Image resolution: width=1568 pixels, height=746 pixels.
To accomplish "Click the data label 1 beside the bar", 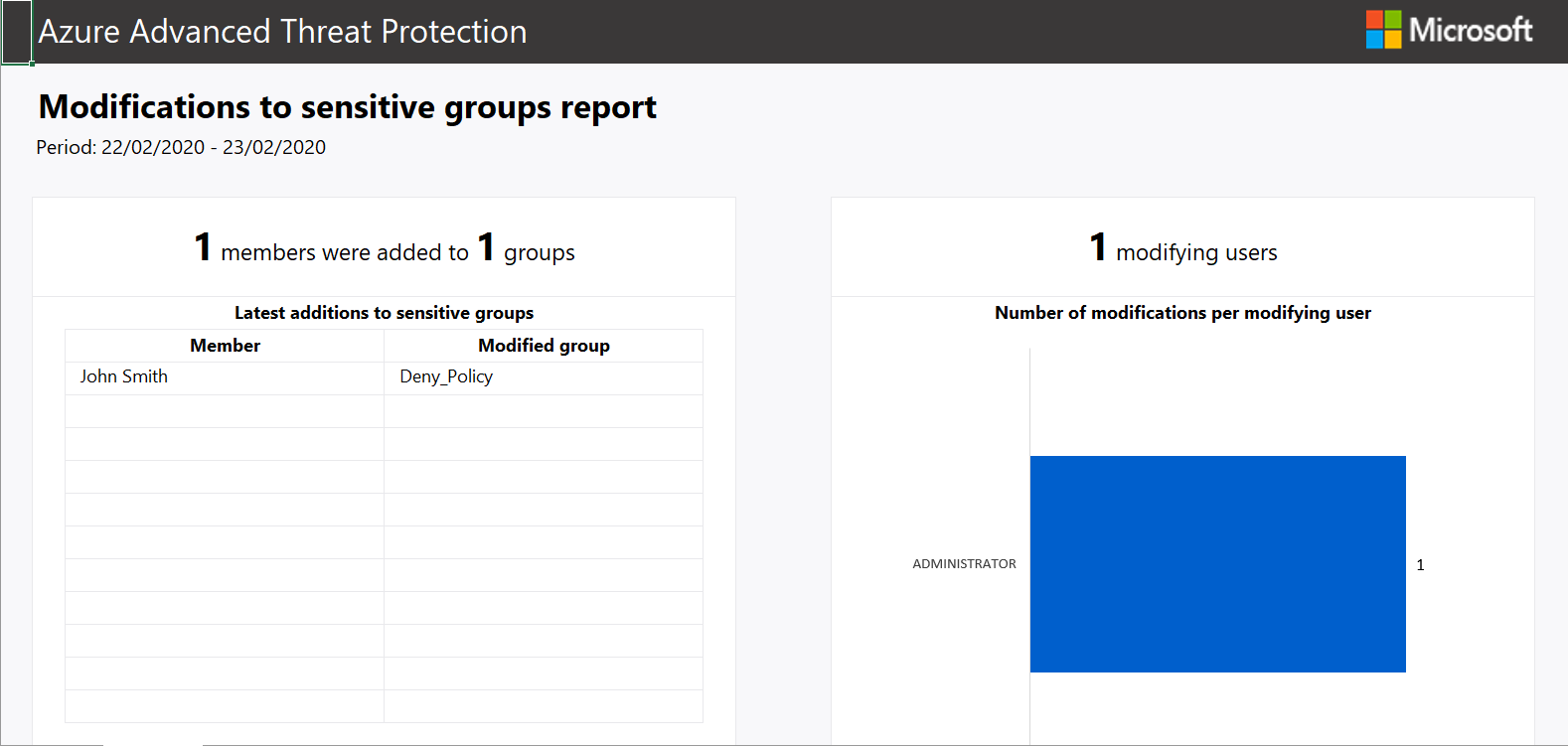I will [x=1420, y=565].
